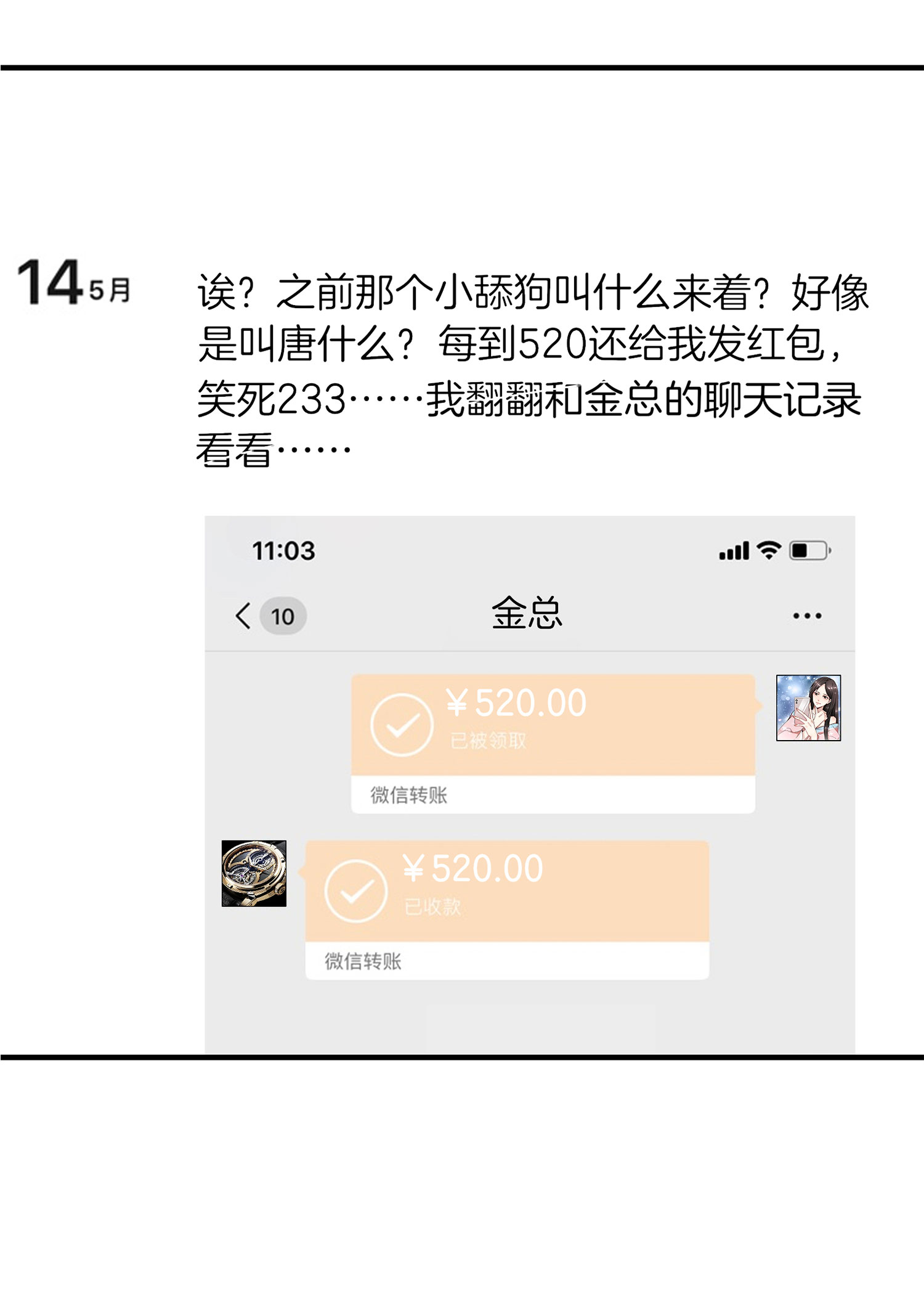Tap the cellular signal bars icon
This screenshot has width=924, height=1310.
(734, 551)
